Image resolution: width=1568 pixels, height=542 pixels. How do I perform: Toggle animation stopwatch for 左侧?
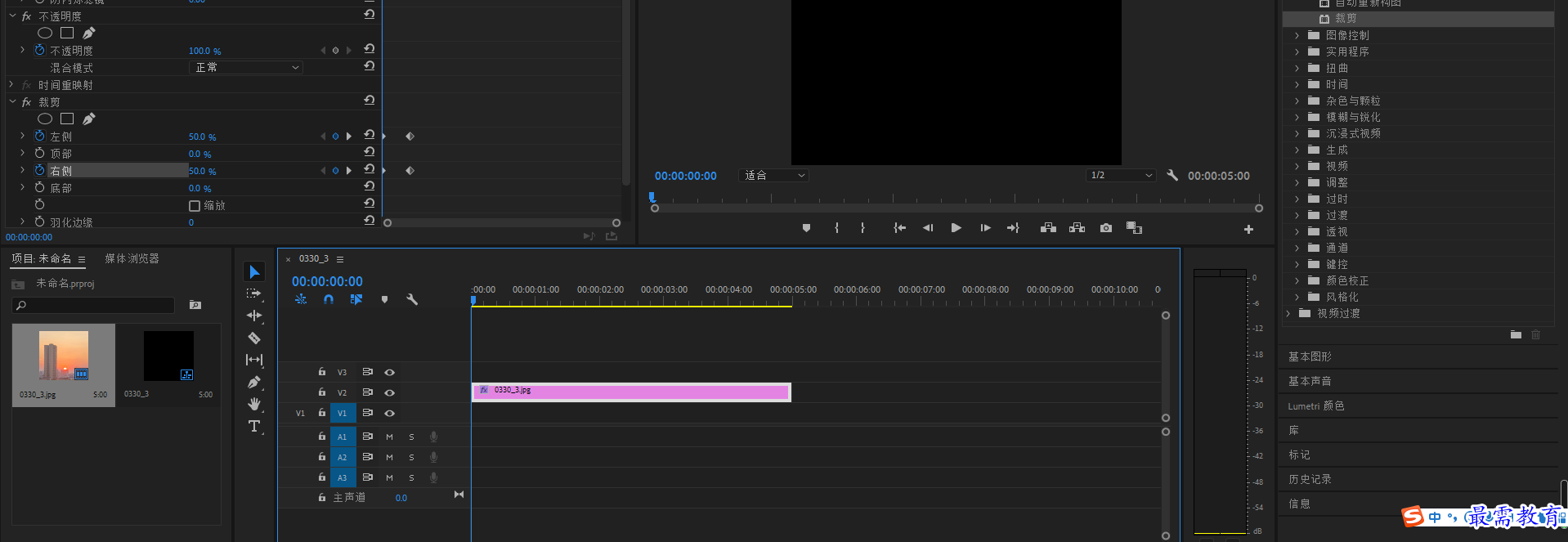tap(39, 136)
